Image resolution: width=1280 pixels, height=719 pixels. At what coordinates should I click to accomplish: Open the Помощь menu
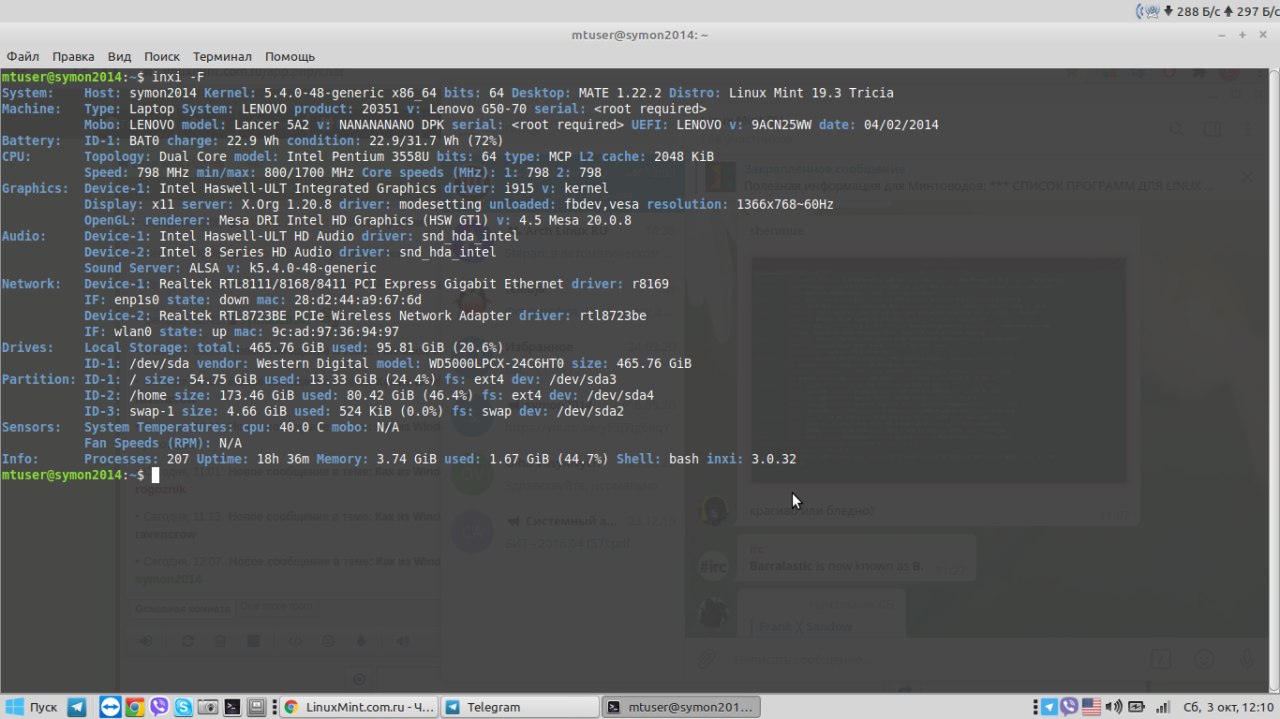(290, 57)
